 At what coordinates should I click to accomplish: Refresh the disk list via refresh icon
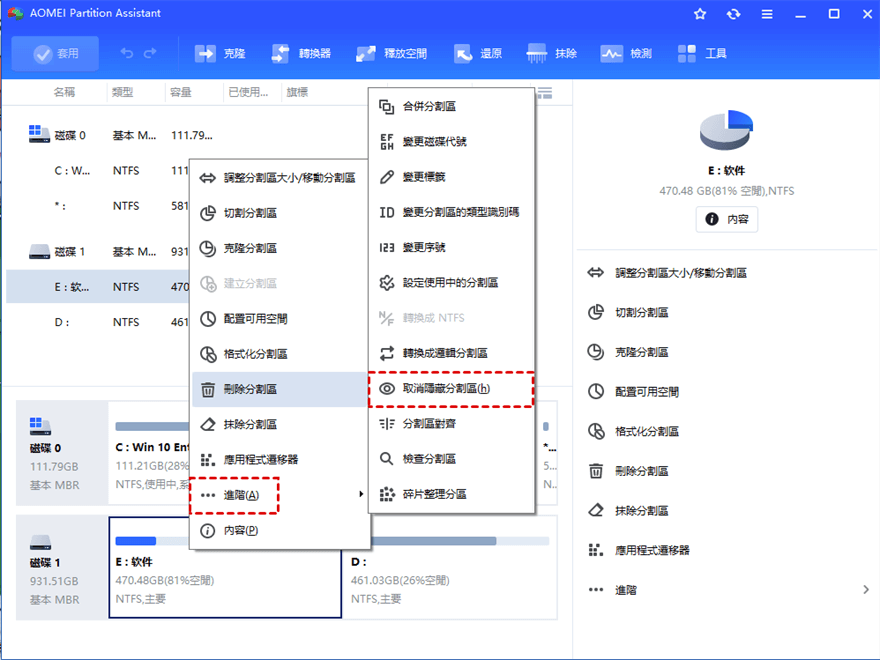[734, 14]
